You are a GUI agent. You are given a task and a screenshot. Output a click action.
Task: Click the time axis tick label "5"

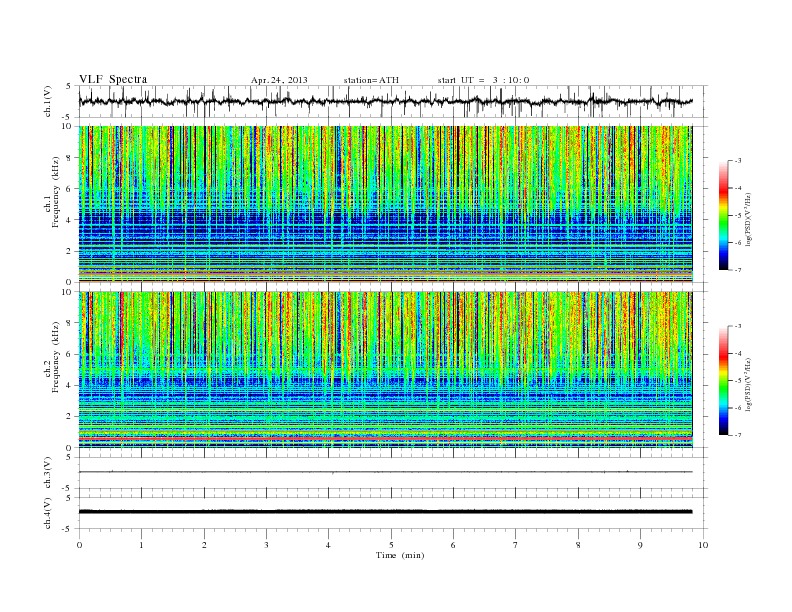[x=391, y=545]
